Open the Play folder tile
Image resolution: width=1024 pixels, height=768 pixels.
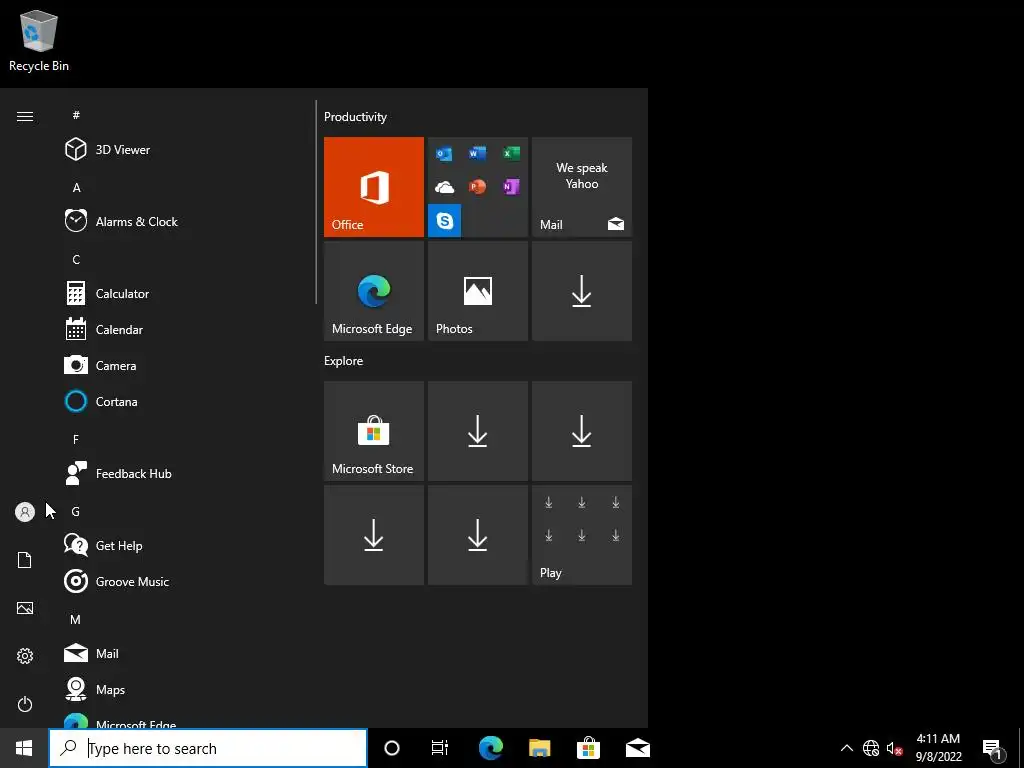pos(582,535)
